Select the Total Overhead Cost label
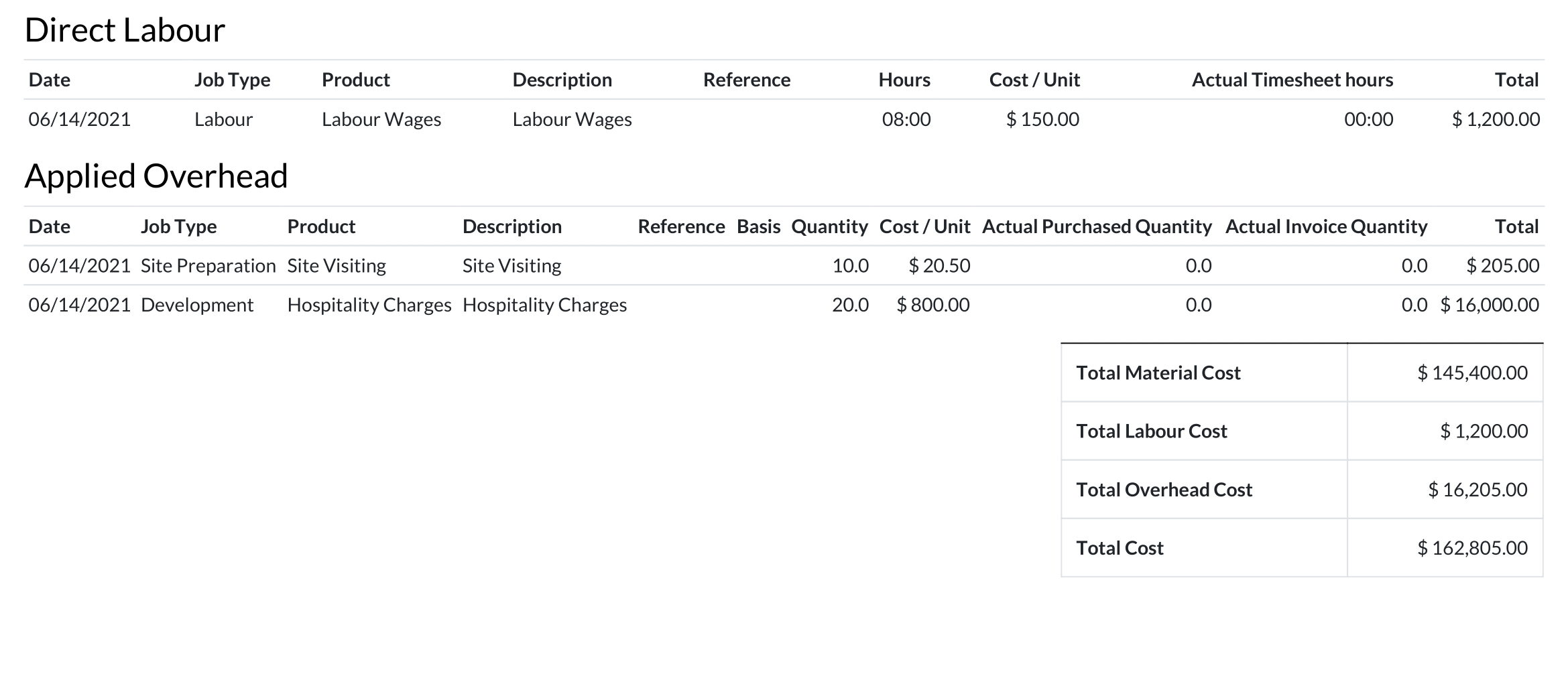The image size is (1568, 690). point(1164,490)
